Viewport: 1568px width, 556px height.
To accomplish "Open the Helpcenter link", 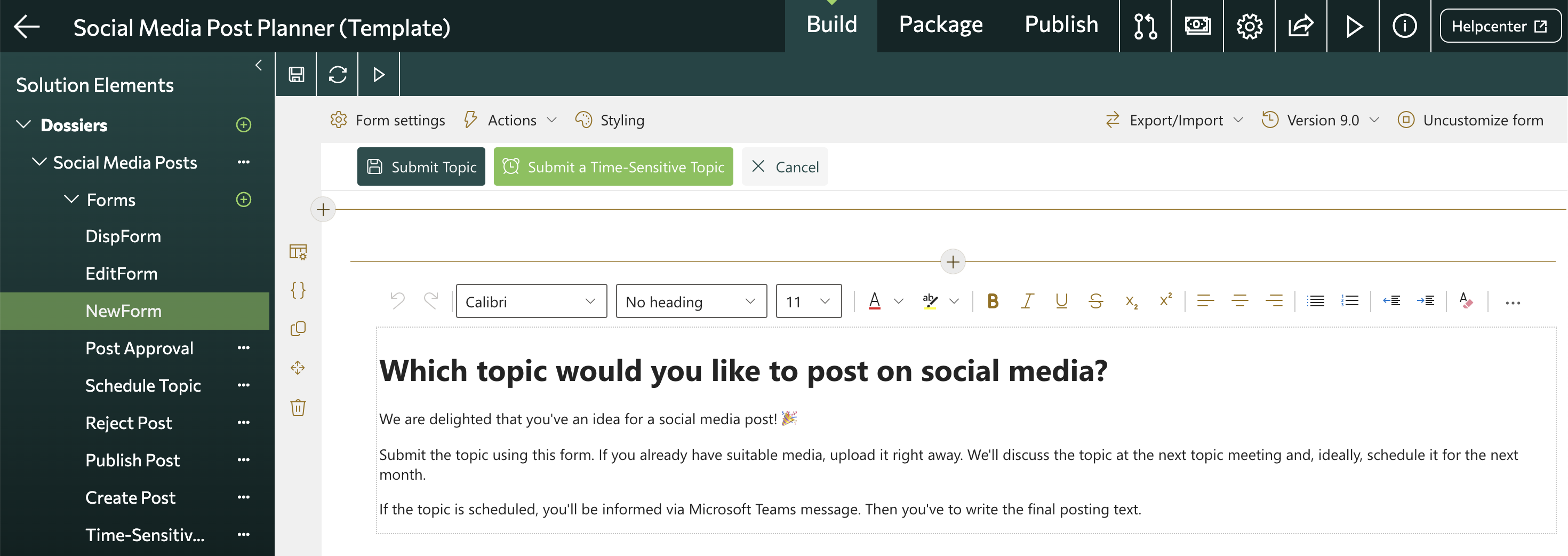I will [x=1500, y=26].
